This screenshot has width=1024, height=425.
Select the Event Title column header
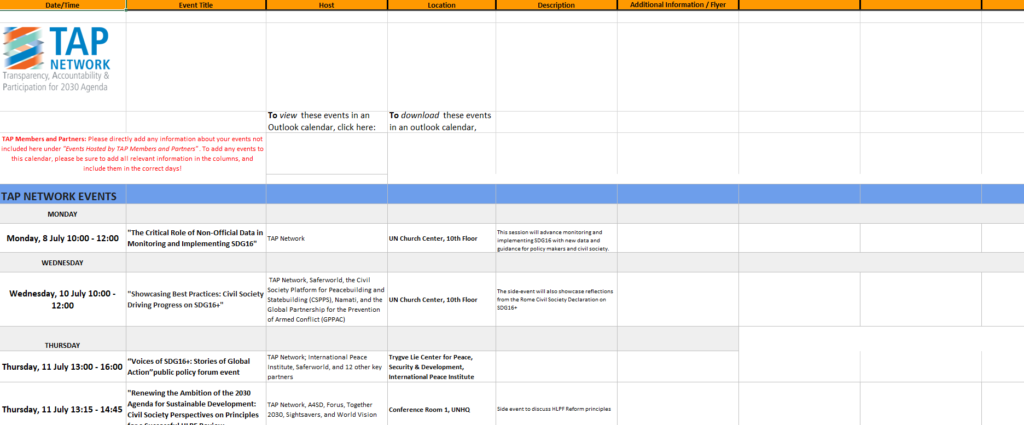tap(195, 5)
